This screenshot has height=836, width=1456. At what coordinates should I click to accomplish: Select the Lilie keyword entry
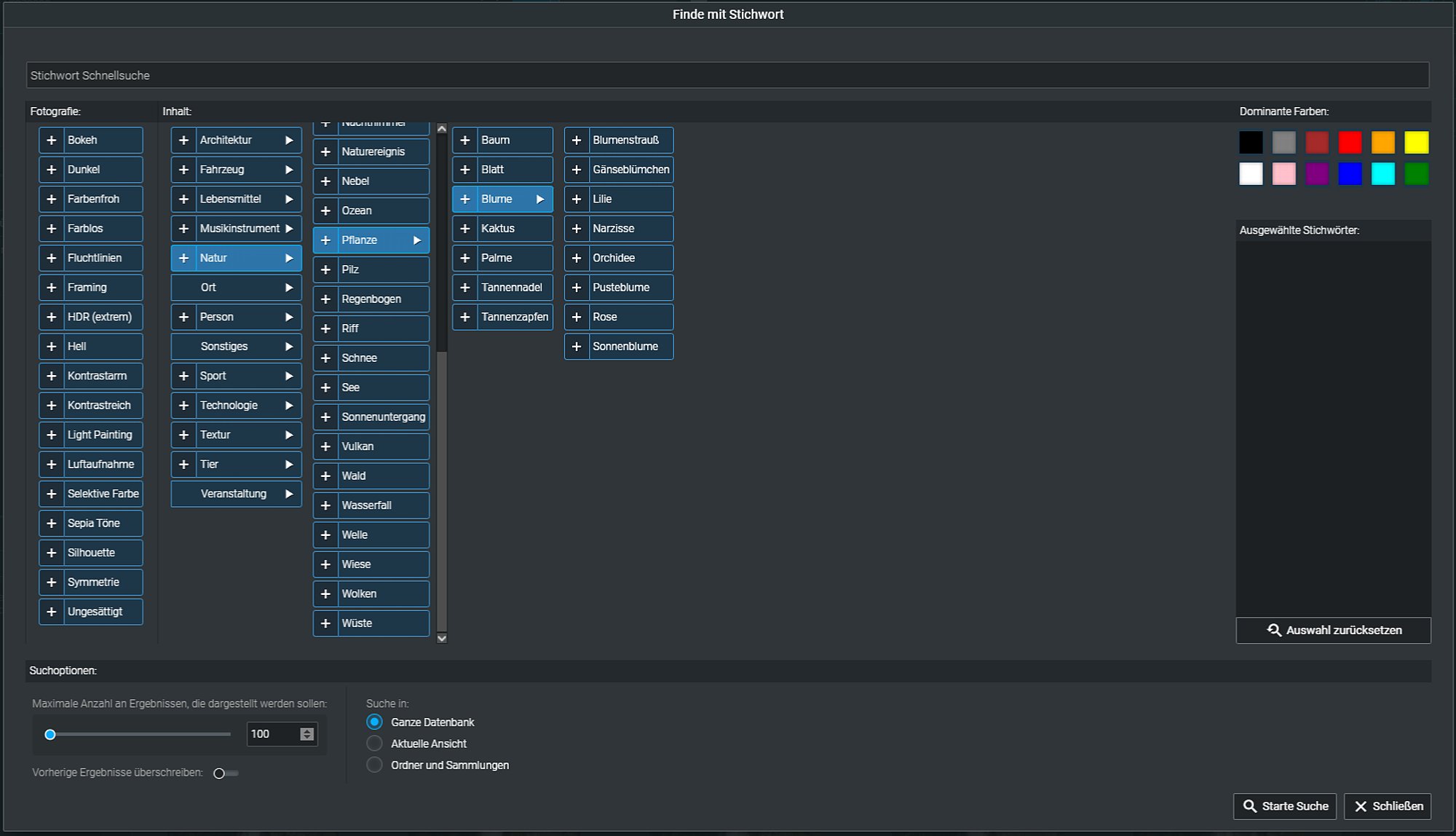pos(619,199)
